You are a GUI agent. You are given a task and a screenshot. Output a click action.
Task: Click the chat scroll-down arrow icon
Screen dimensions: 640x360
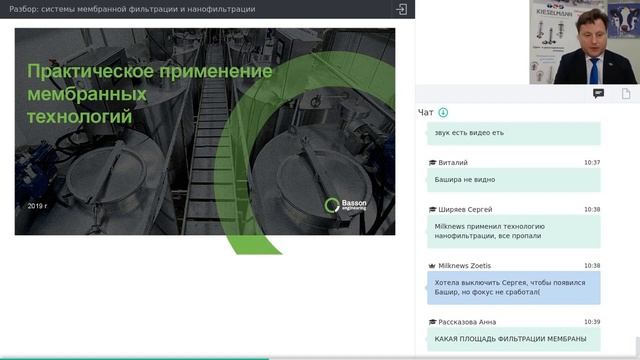pyautogui.click(x=443, y=112)
